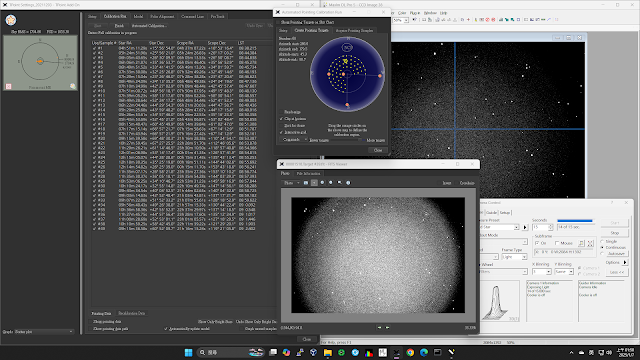Switch to File Information tab in FITS Viewer
The width and height of the screenshot is (640, 360).
pos(308,173)
